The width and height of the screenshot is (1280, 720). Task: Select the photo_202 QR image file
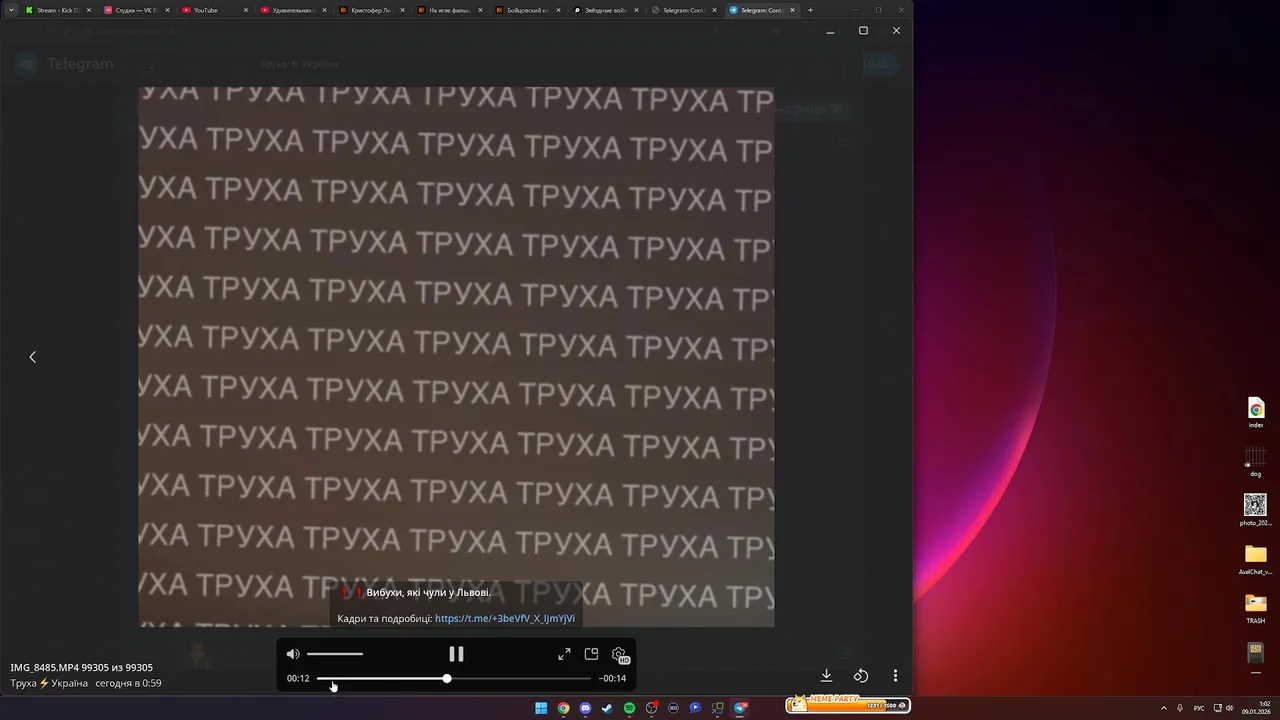1256,510
